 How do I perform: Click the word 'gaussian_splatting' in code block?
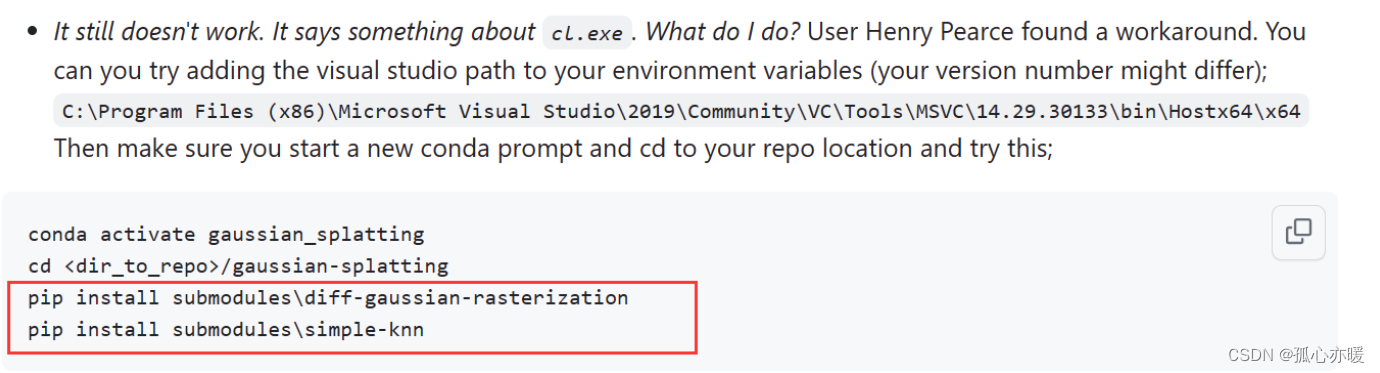coord(316,235)
